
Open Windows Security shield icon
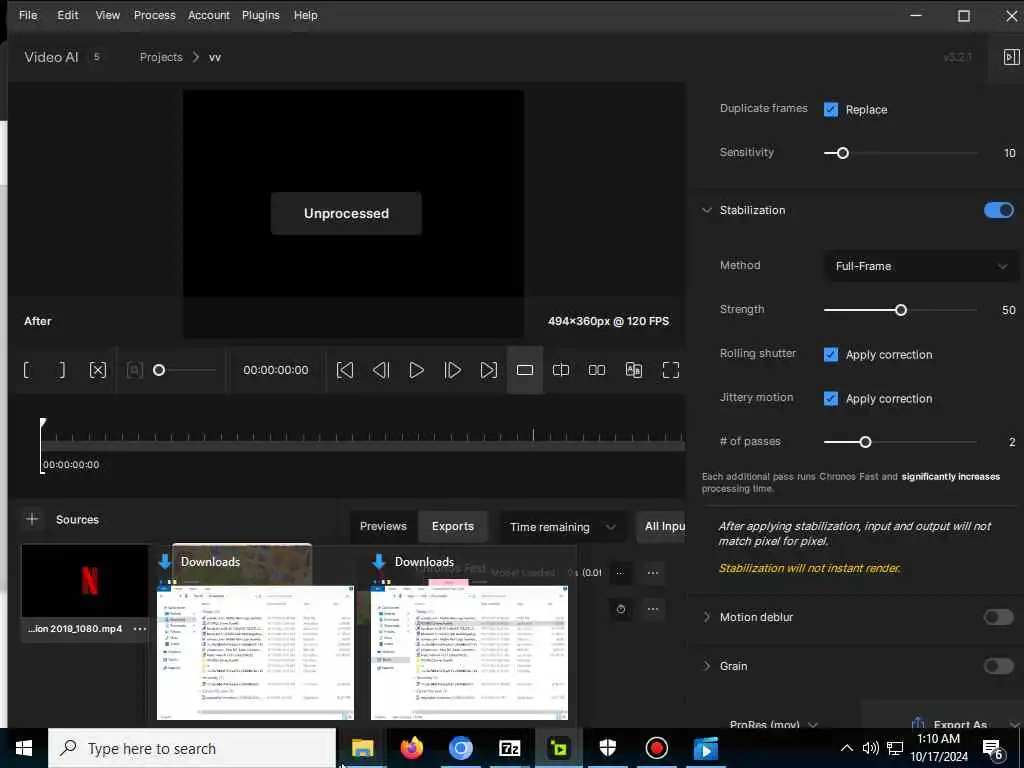tap(607, 748)
